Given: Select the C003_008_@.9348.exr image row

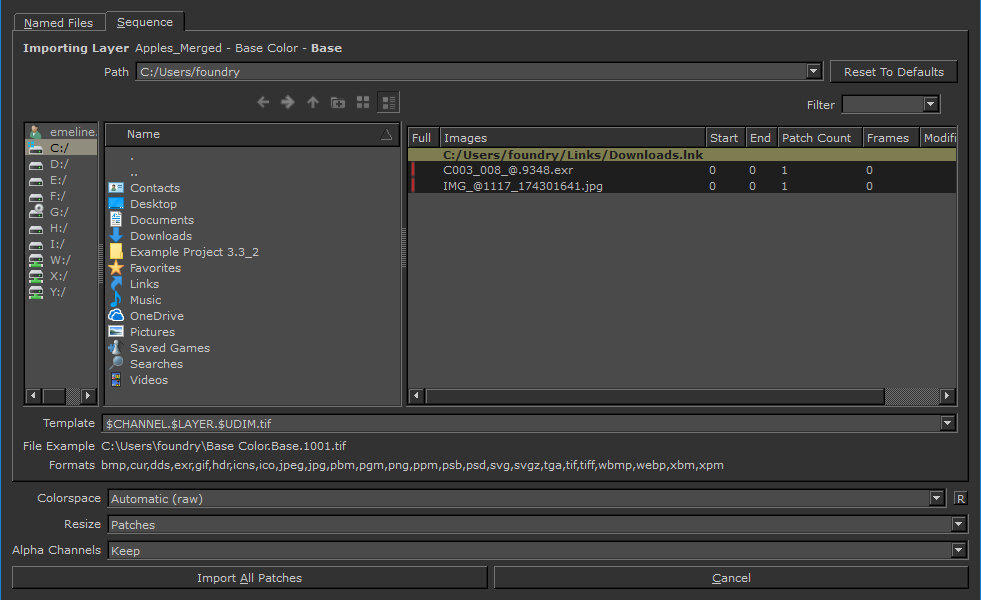Looking at the screenshot, I should point(508,171).
